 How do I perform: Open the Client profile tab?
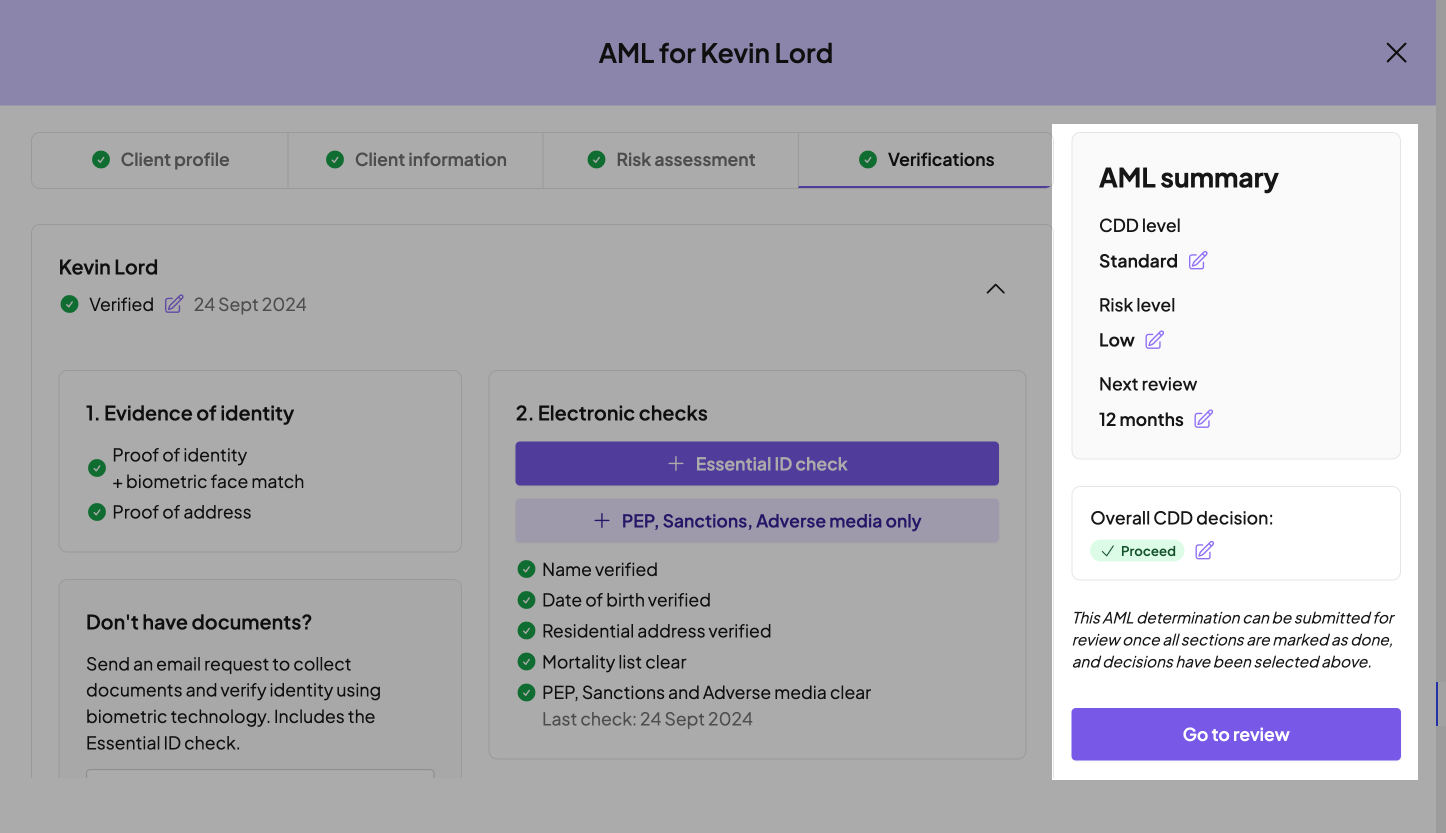pyautogui.click(x=160, y=160)
